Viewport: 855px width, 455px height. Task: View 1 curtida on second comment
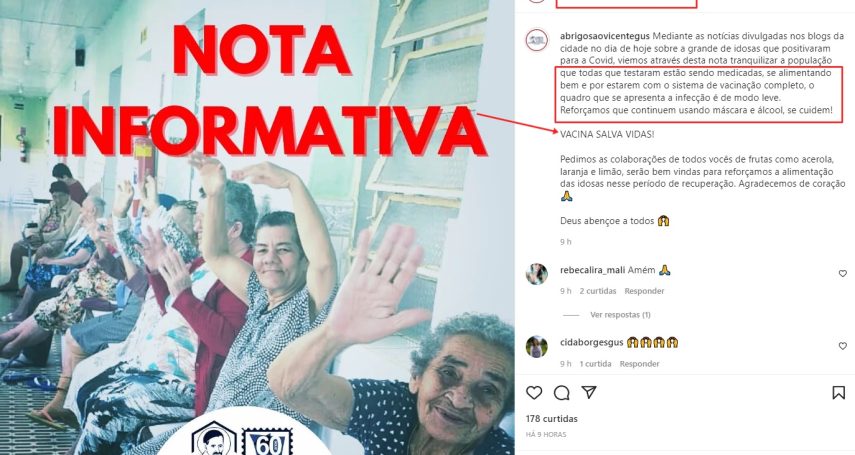[x=595, y=364]
